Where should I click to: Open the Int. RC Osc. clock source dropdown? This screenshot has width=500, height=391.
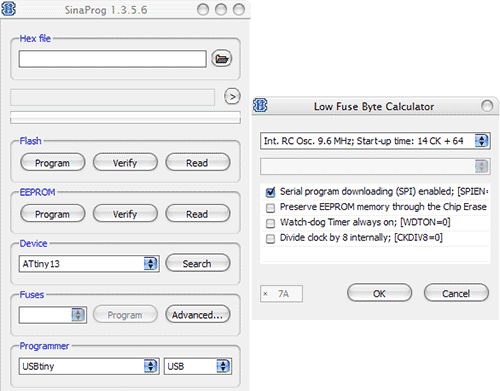[375, 141]
